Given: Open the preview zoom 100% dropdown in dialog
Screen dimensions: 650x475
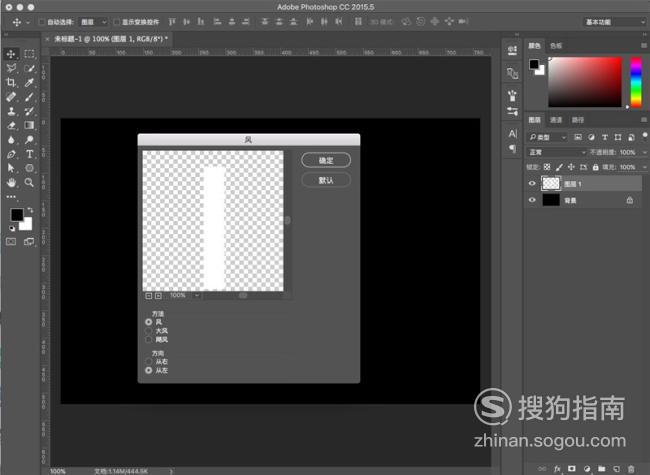Looking at the screenshot, I should tap(197, 296).
